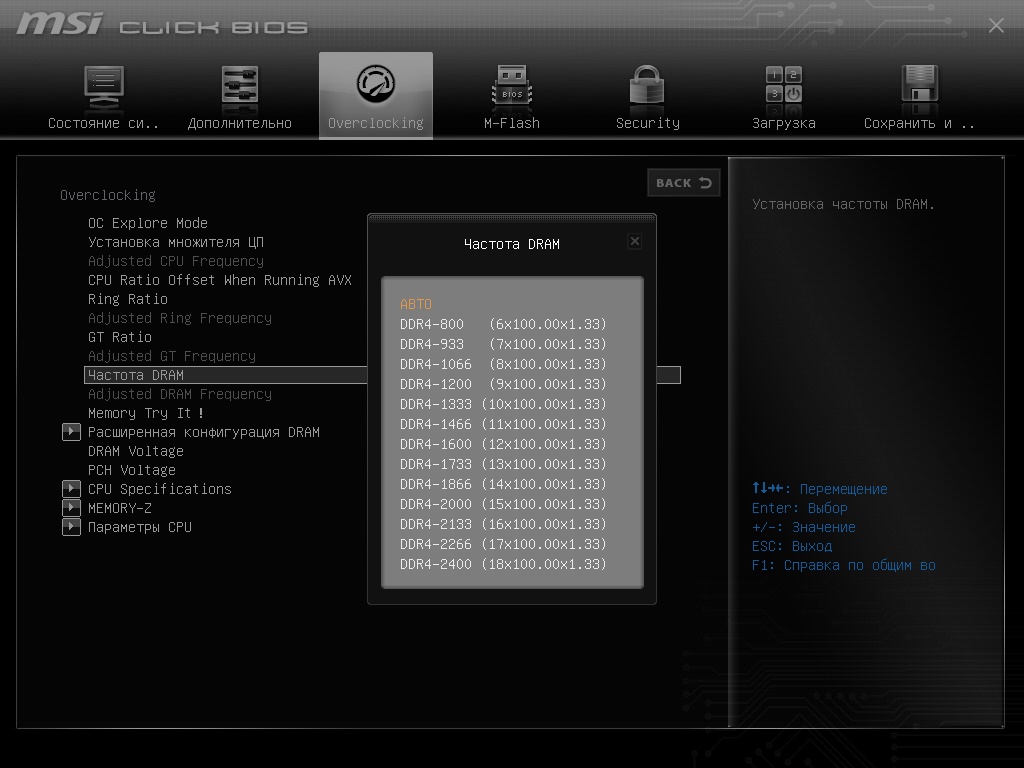Expand the CPU Specifications arrow
This screenshot has height=768, width=1024.
[x=71, y=488]
